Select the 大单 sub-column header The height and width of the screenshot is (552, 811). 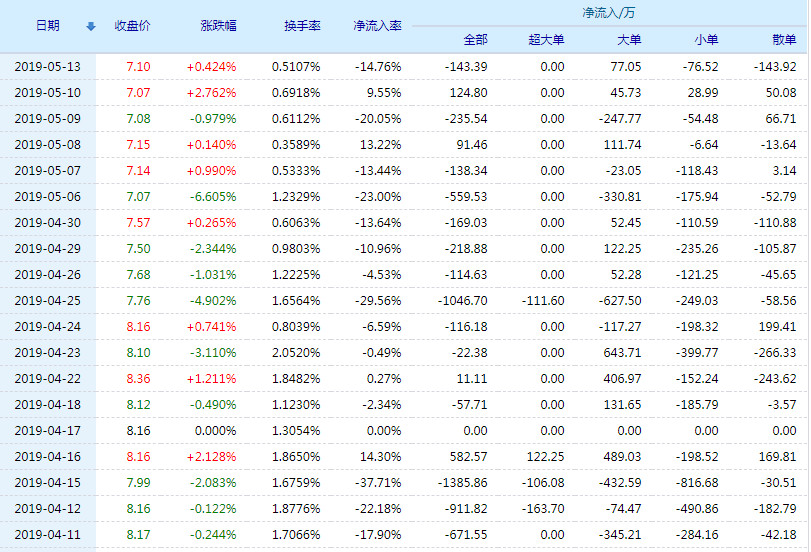click(x=629, y=40)
